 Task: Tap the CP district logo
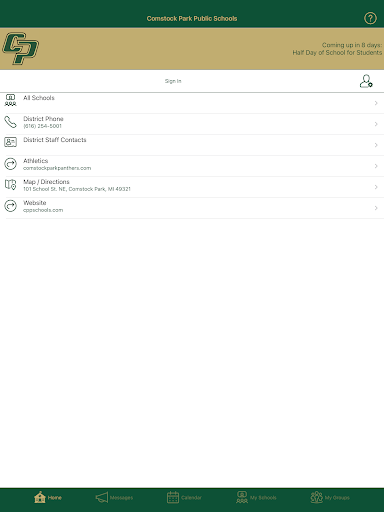[x=21, y=48]
